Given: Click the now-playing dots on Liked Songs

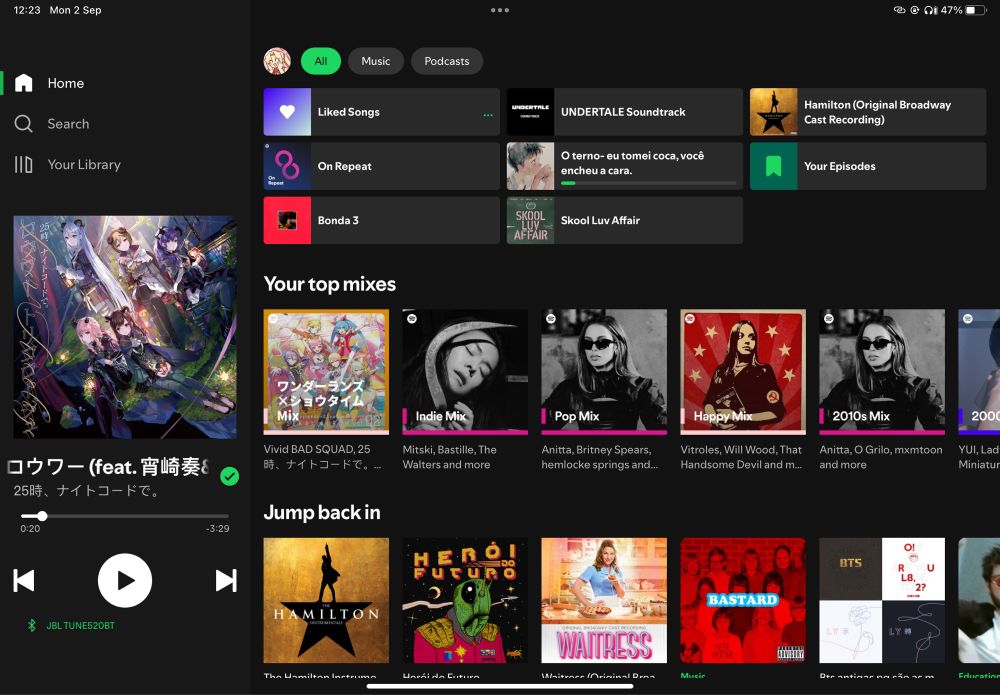Looking at the screenshot, I should 488,115.
